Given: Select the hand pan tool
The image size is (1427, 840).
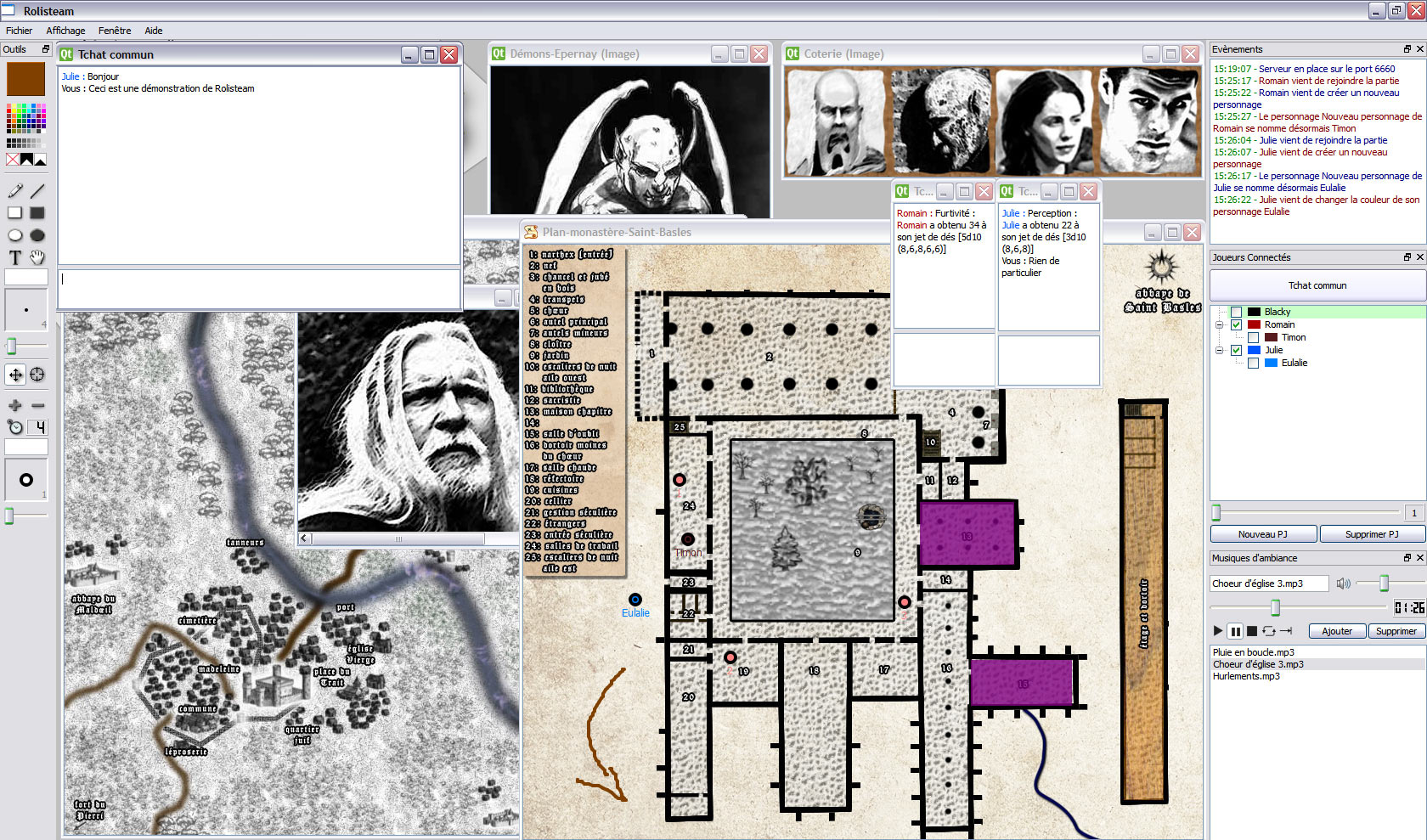Looking at the screenshot, I should [x=37, y=257].
